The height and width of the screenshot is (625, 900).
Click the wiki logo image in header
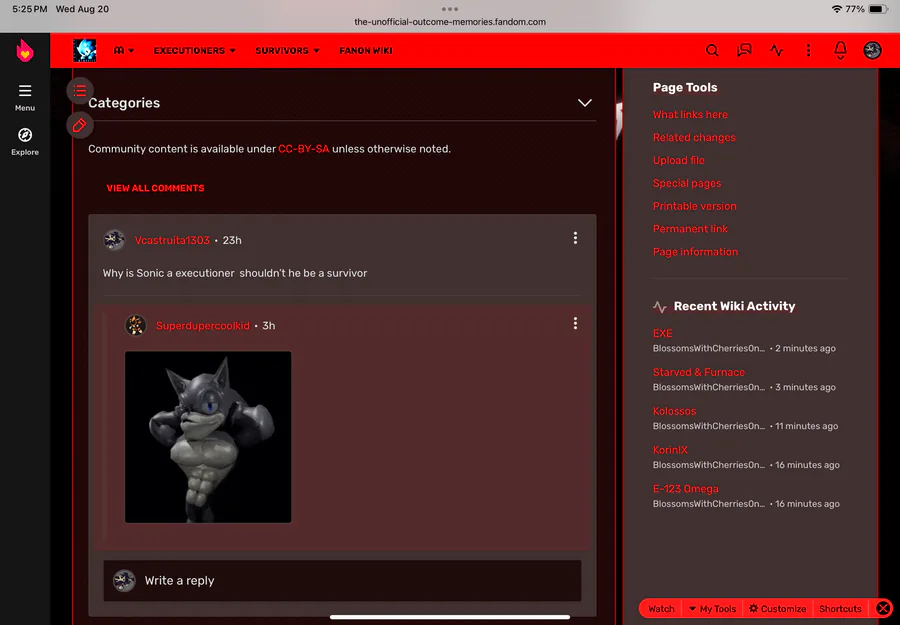click(x=84, y=51)
